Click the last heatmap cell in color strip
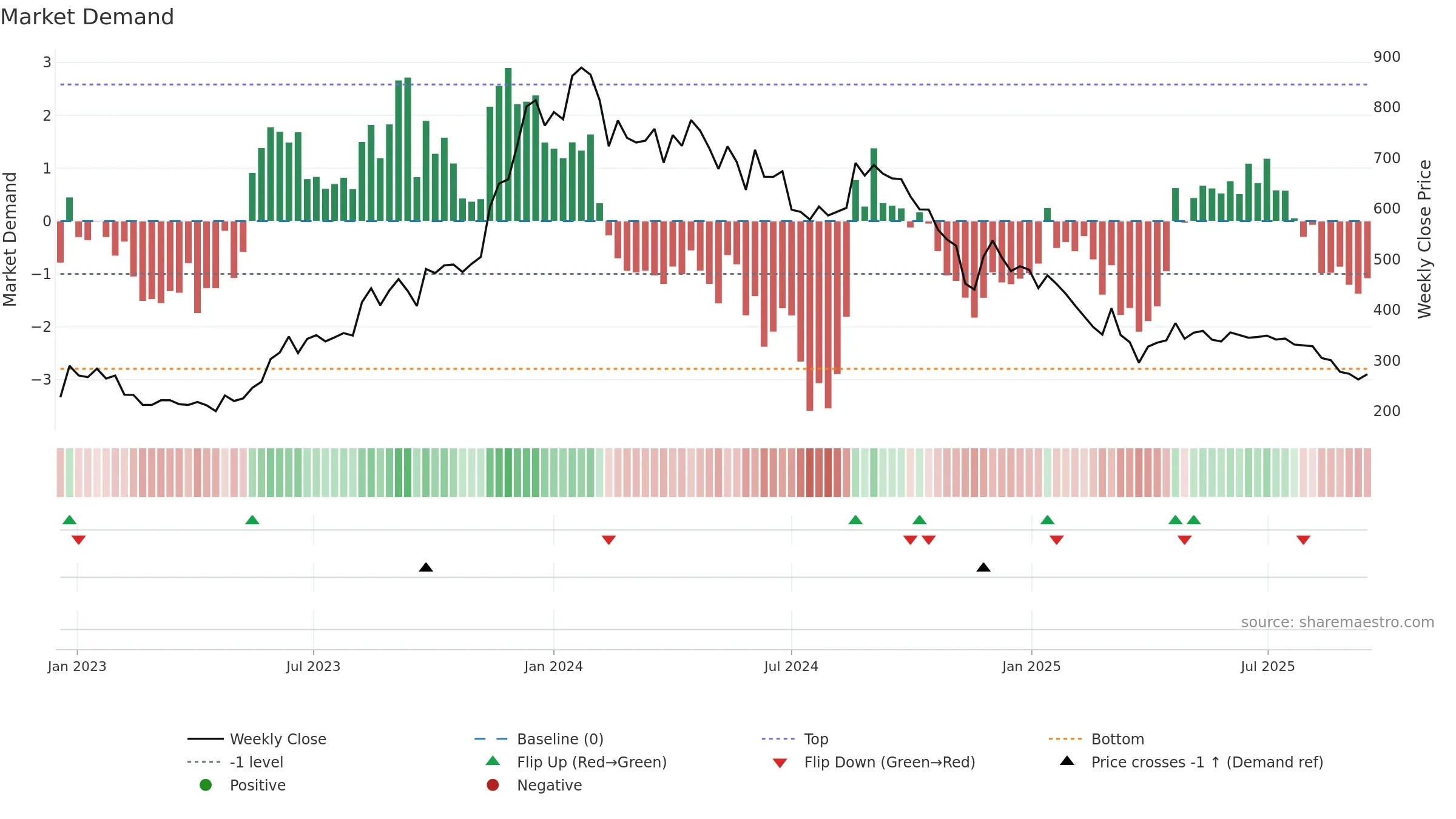1456x819 pixels. click(x=1367, y=473)
